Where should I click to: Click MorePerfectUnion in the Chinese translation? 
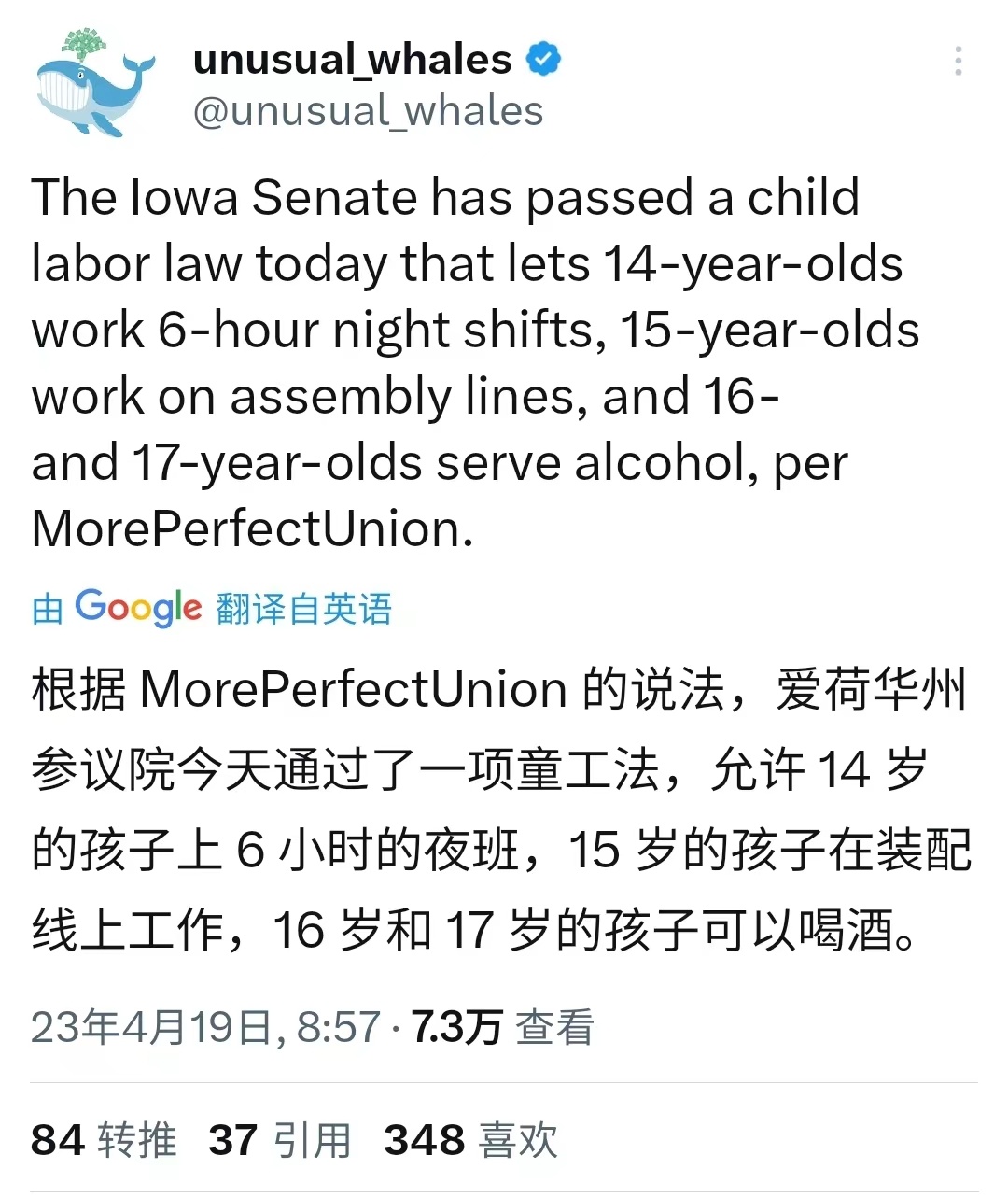pyautogui.click(x=354, y=691)
